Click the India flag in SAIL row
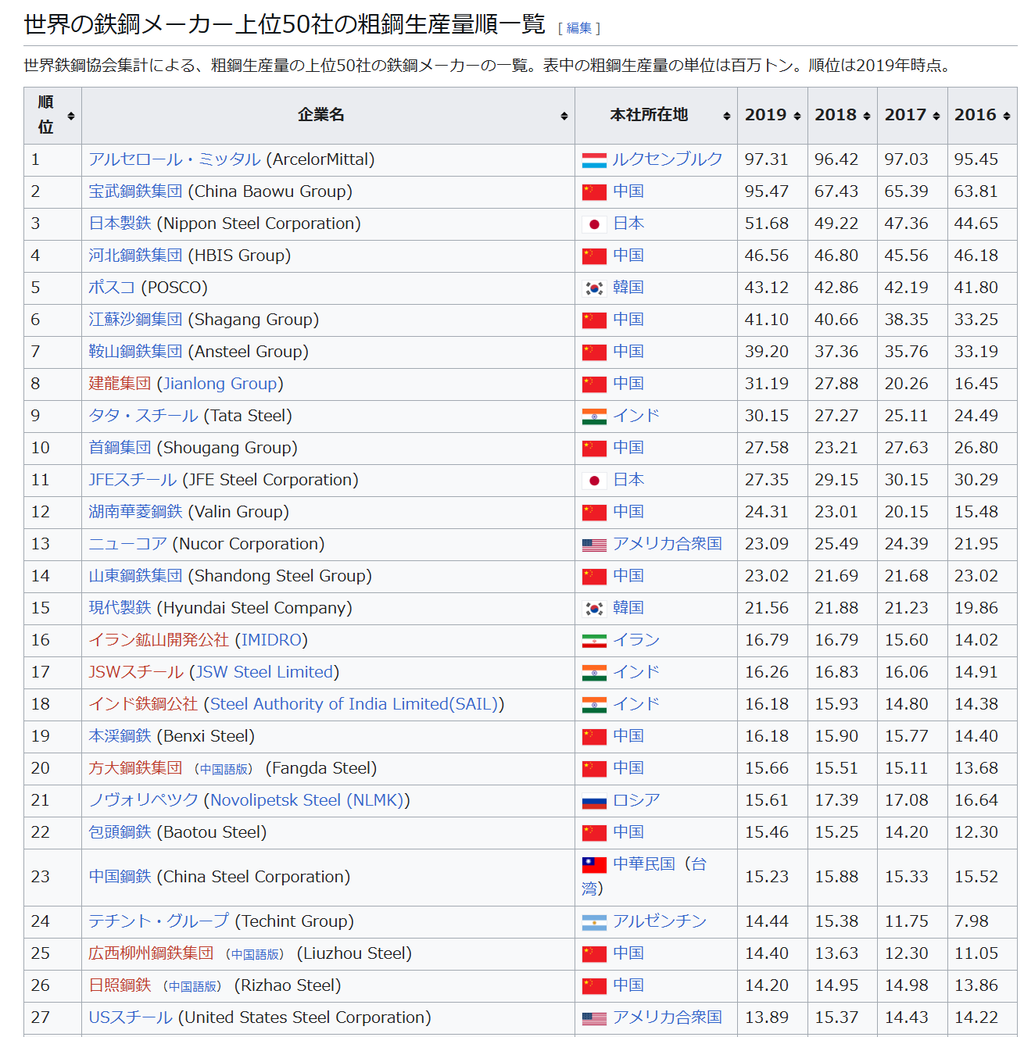The image size is (1024, 1037). 594,705
